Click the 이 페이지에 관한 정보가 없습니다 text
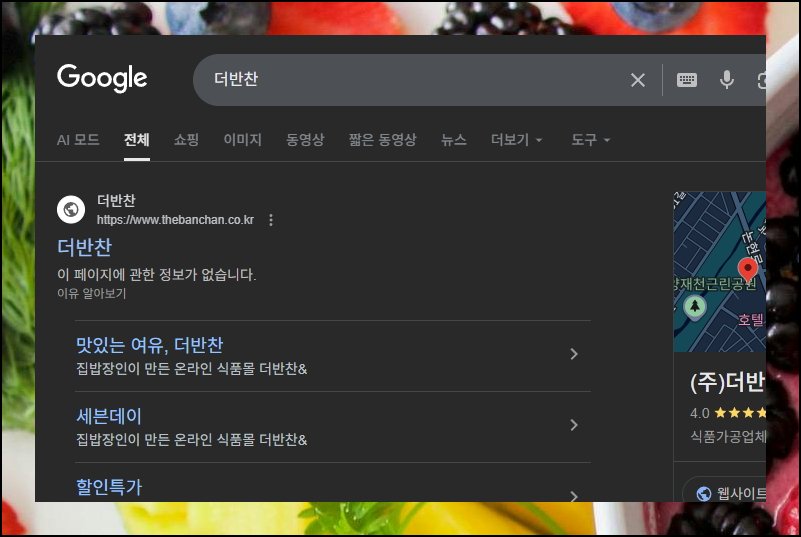Viewport: 801px width, 537px height. tap(156, 275)
